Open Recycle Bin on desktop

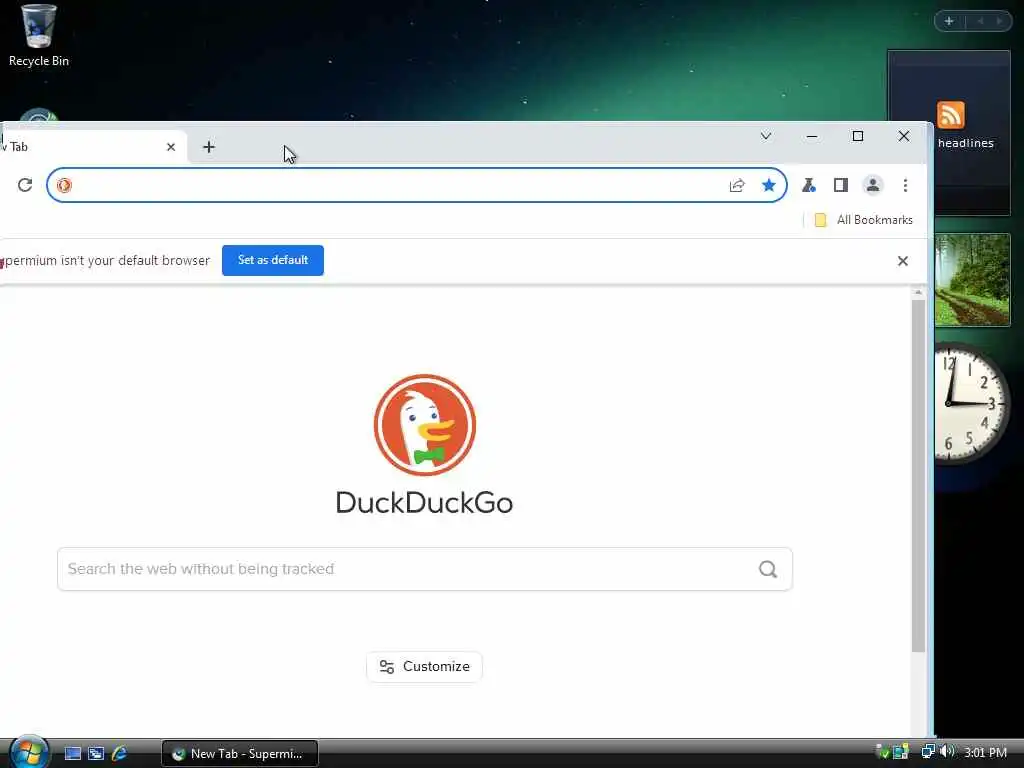tap(39, 35)
